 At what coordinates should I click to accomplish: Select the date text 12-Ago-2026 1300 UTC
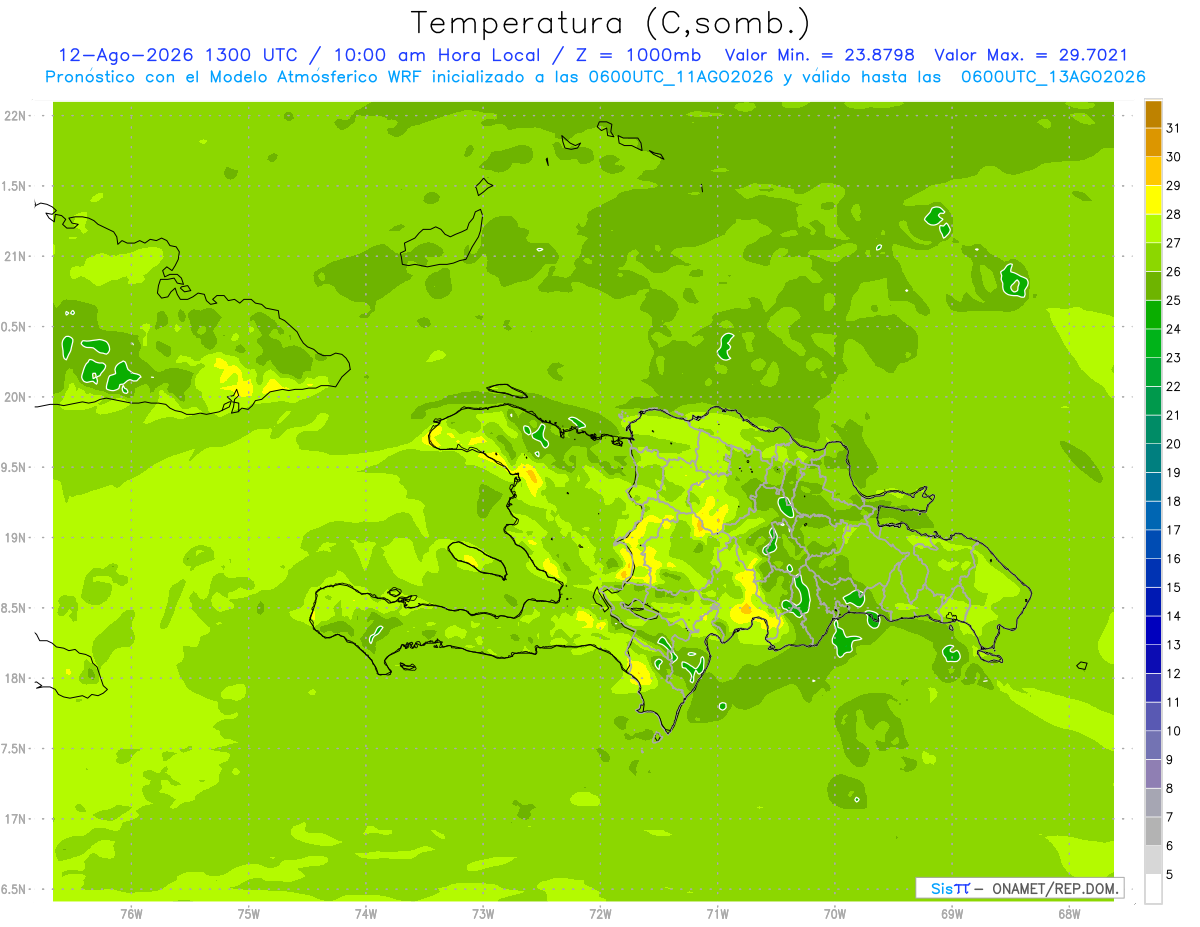coord(177,55)
